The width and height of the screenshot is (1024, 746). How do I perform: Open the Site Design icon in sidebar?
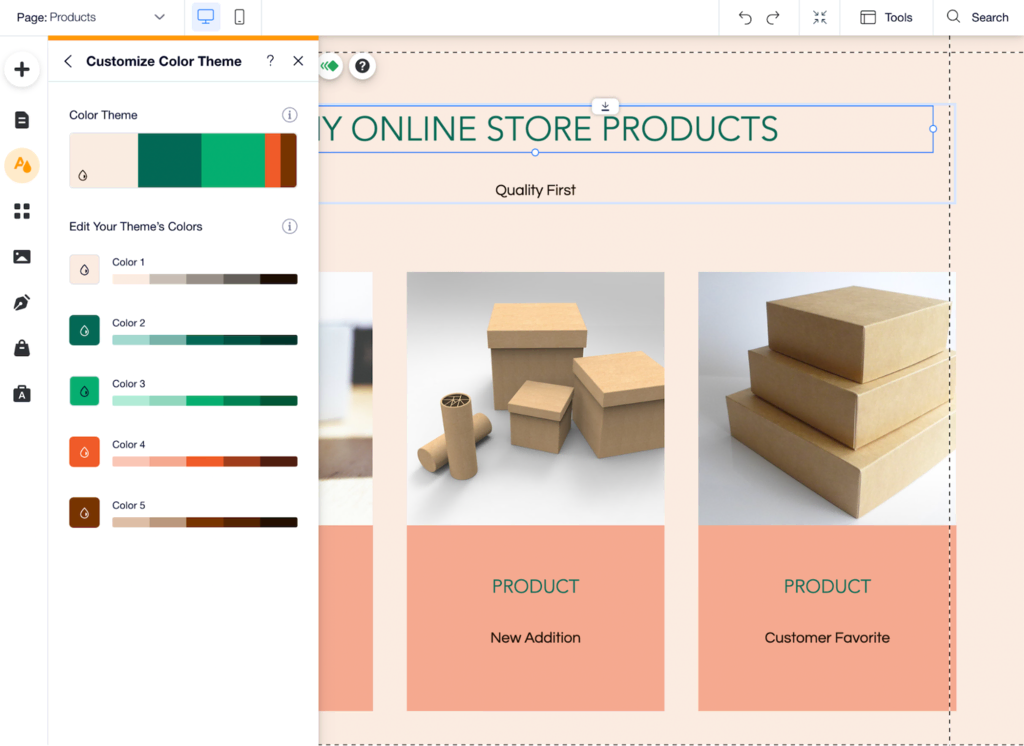22,165
